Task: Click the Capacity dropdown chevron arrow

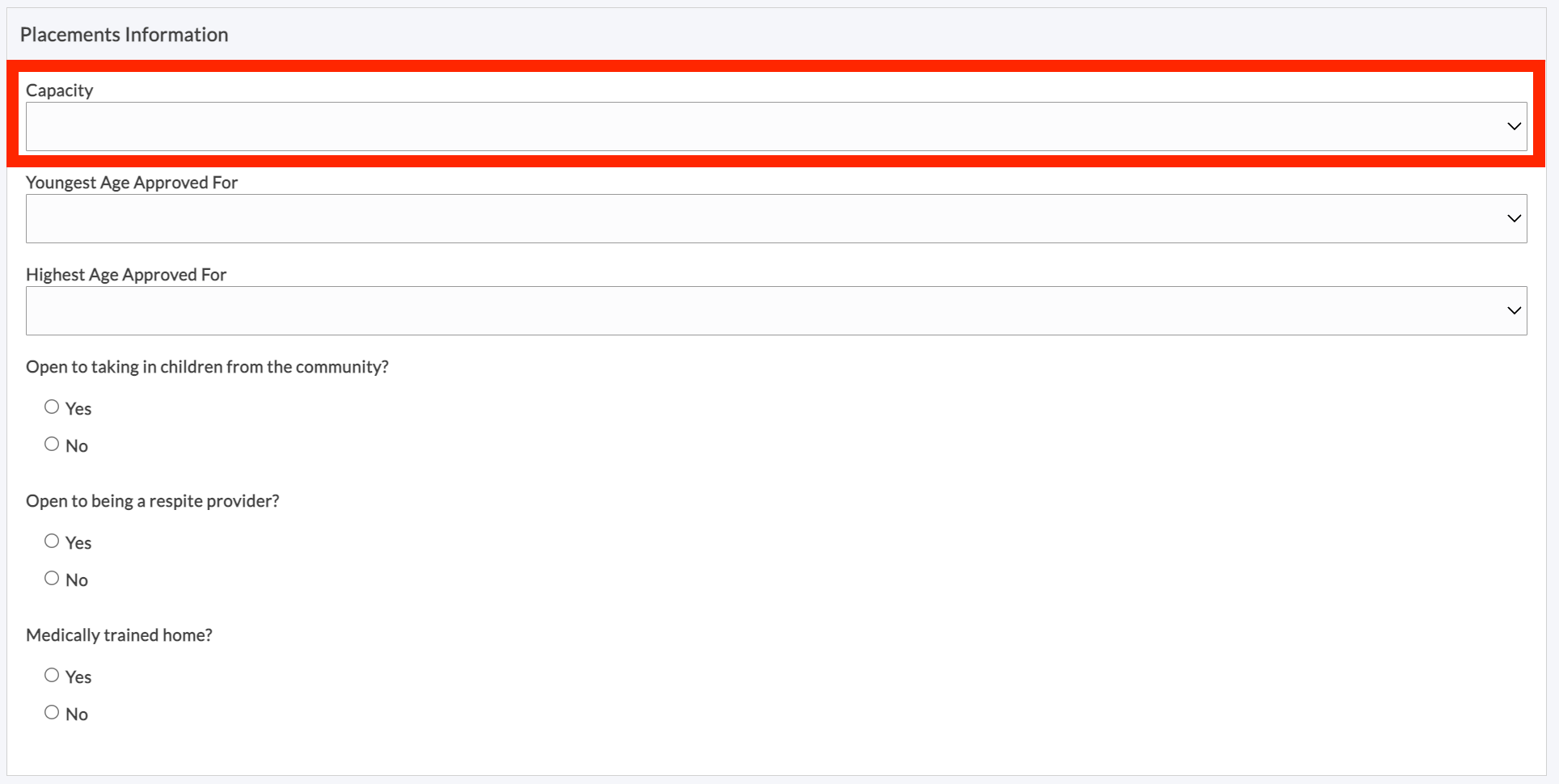Action: pyautogui.click(x=1514, y=127)
